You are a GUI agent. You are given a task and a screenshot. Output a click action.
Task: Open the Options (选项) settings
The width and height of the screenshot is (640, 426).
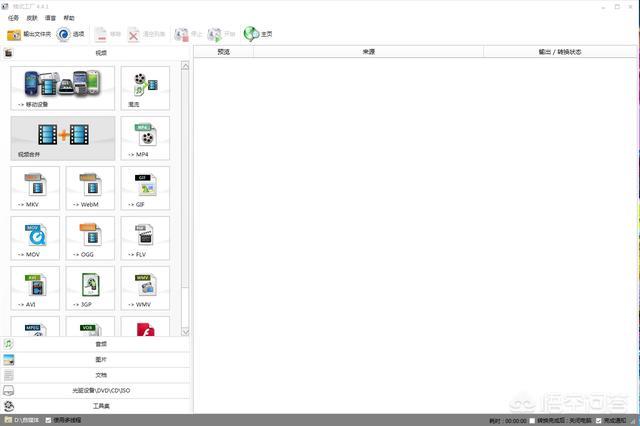[70, 34]
